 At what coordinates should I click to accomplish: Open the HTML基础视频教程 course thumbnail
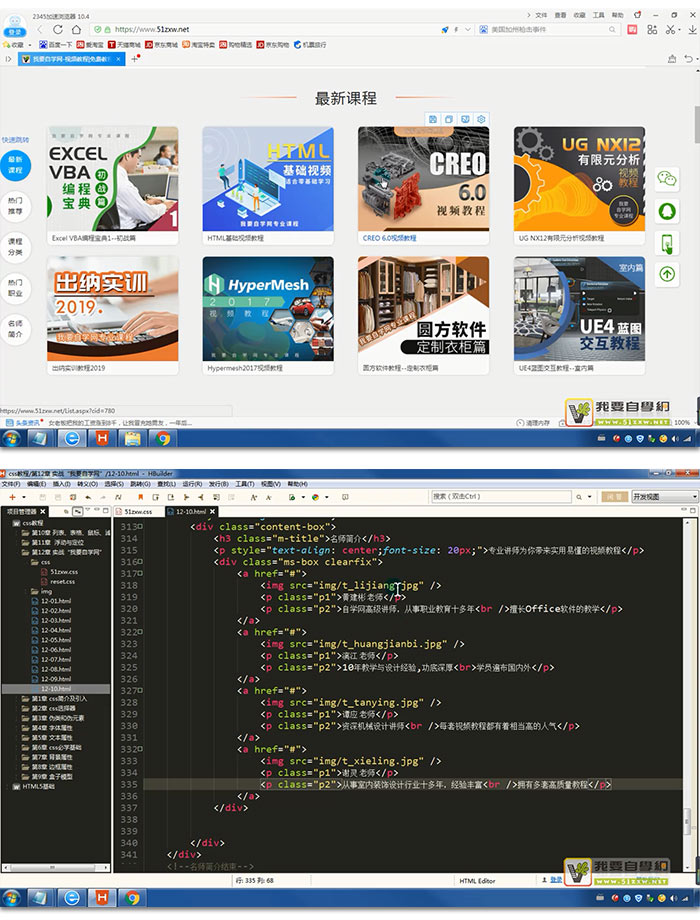[x=268, y=179]
